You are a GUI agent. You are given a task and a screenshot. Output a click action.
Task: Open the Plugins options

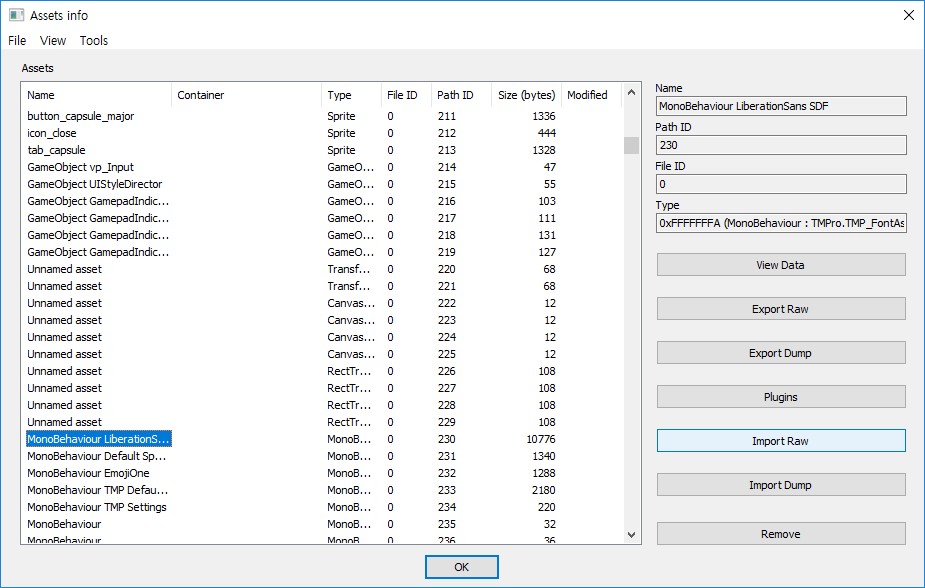click(x=780, y=397)
